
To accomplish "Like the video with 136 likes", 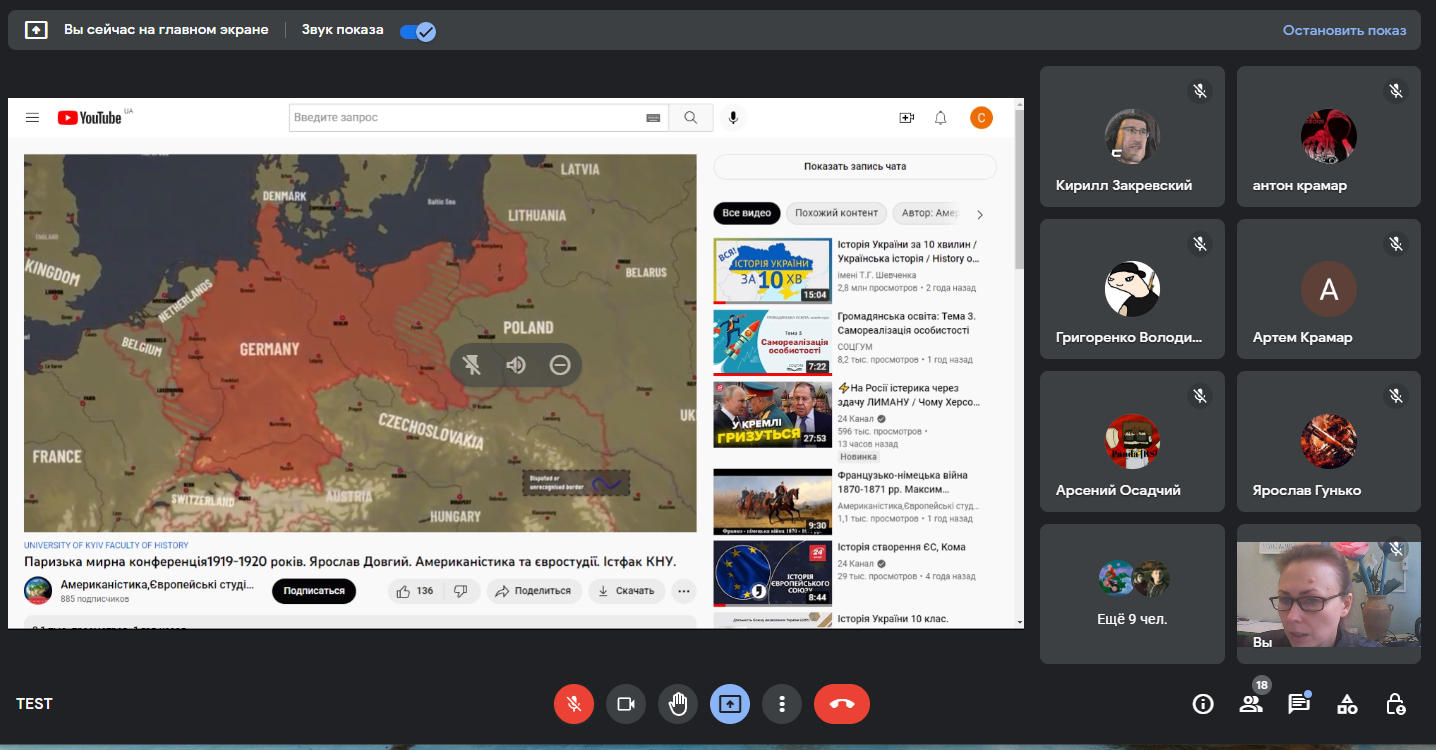I will point(415,591).
